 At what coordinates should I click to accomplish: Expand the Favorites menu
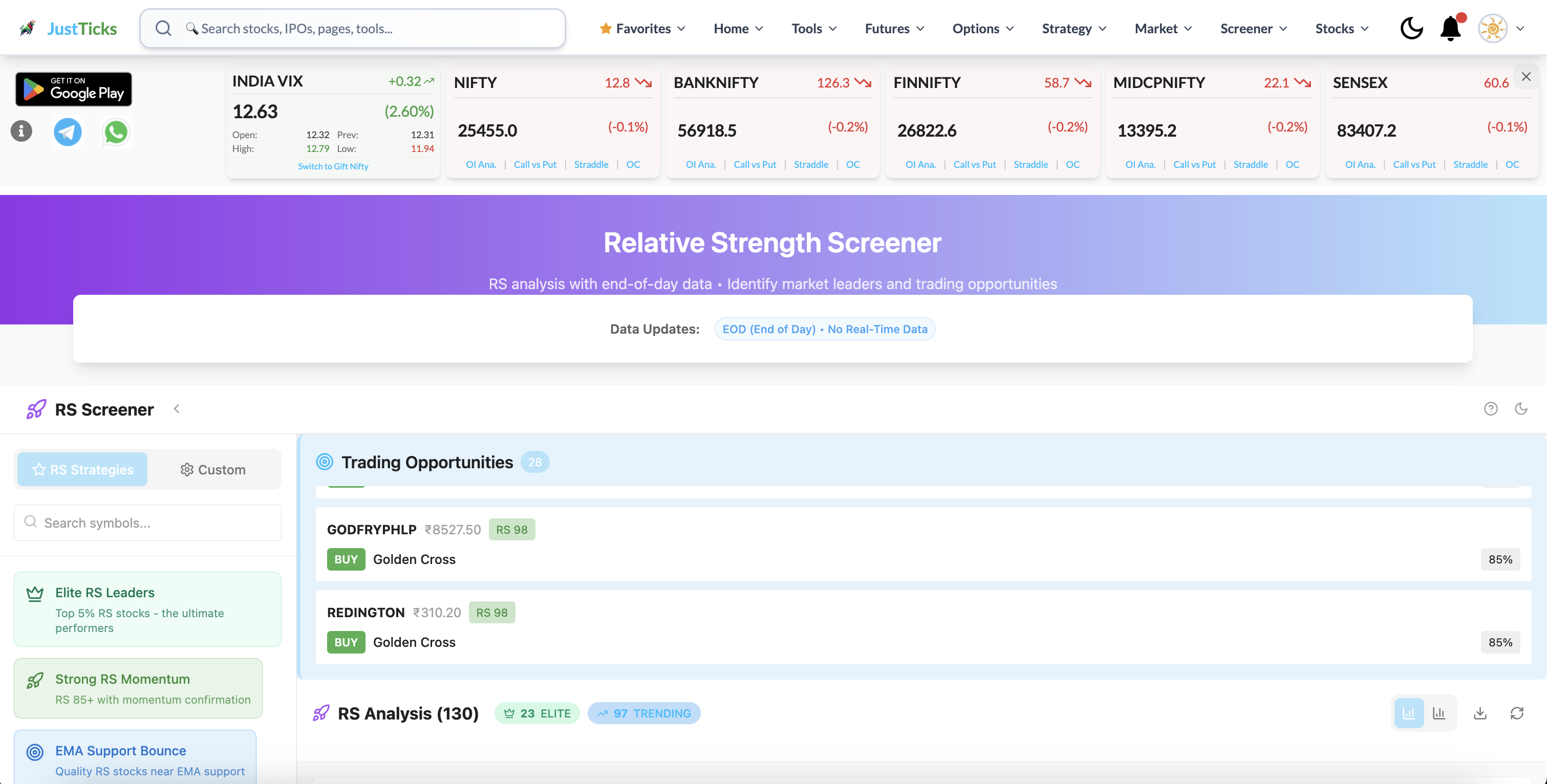(642, 28)
